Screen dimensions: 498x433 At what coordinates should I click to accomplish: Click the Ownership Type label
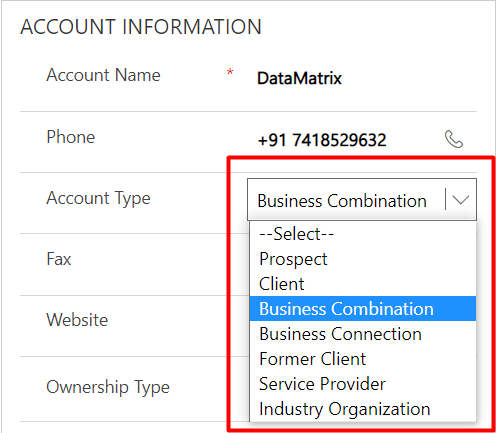coord(108,388)
